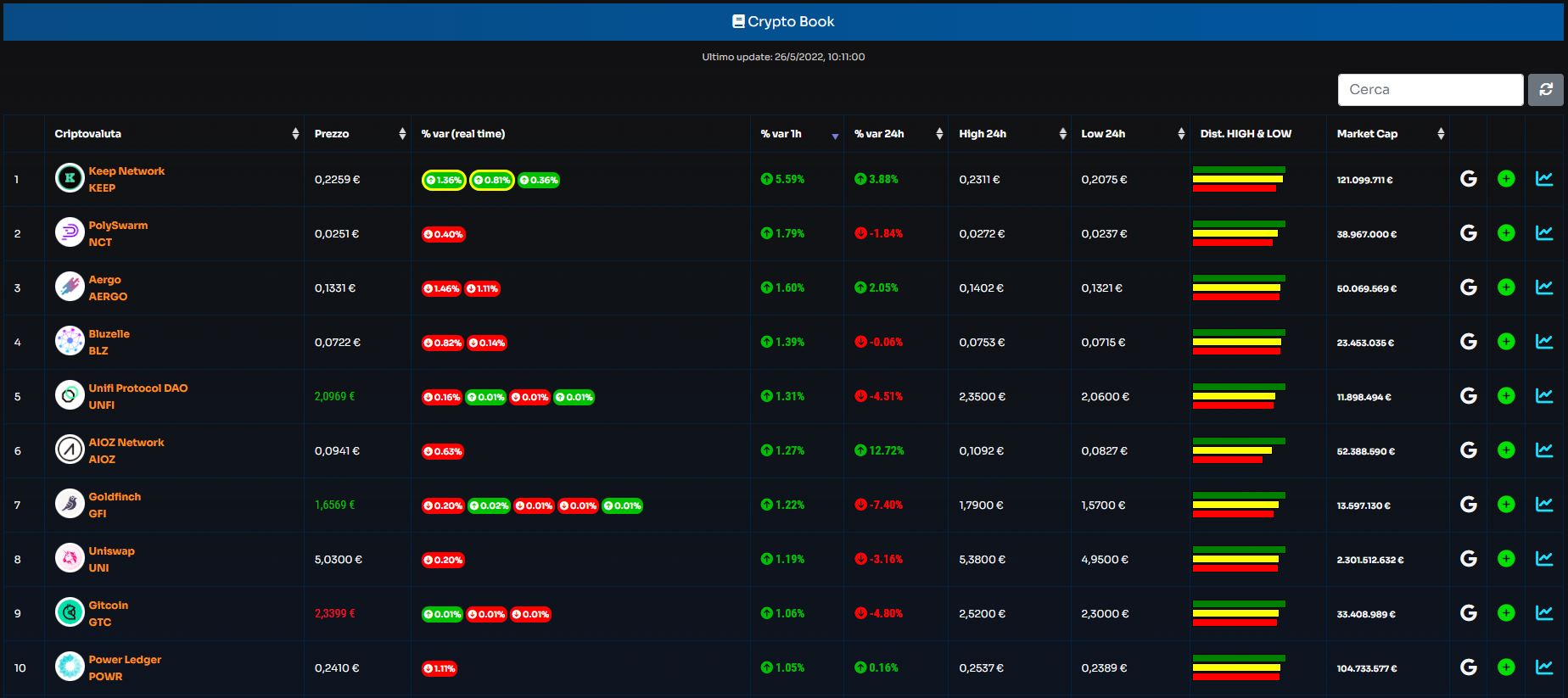Add Unifi Protocol DAO with plus icon
The width and height of the screenshot is (1568, 698).
(x=1506, y=395)
